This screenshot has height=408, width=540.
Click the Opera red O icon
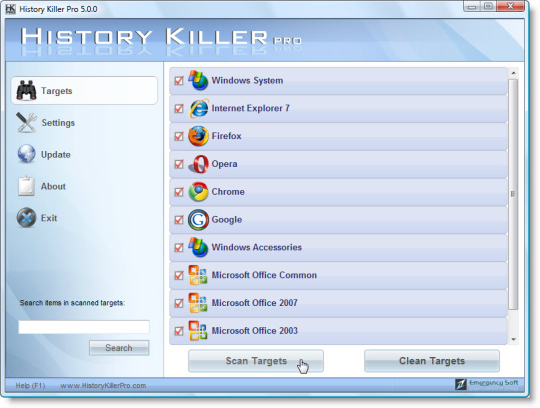click(199, 164)
